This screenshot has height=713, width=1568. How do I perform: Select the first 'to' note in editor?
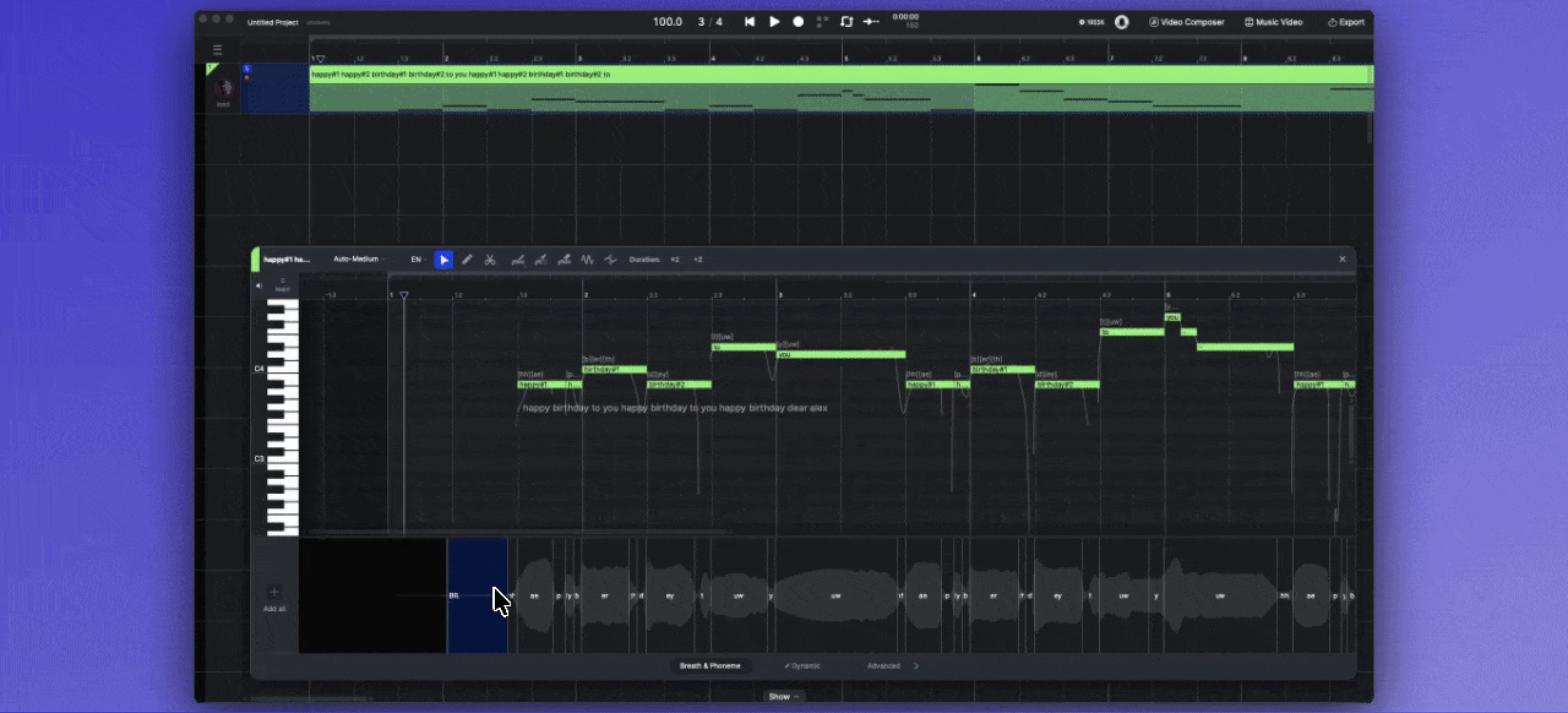point(743,347)
